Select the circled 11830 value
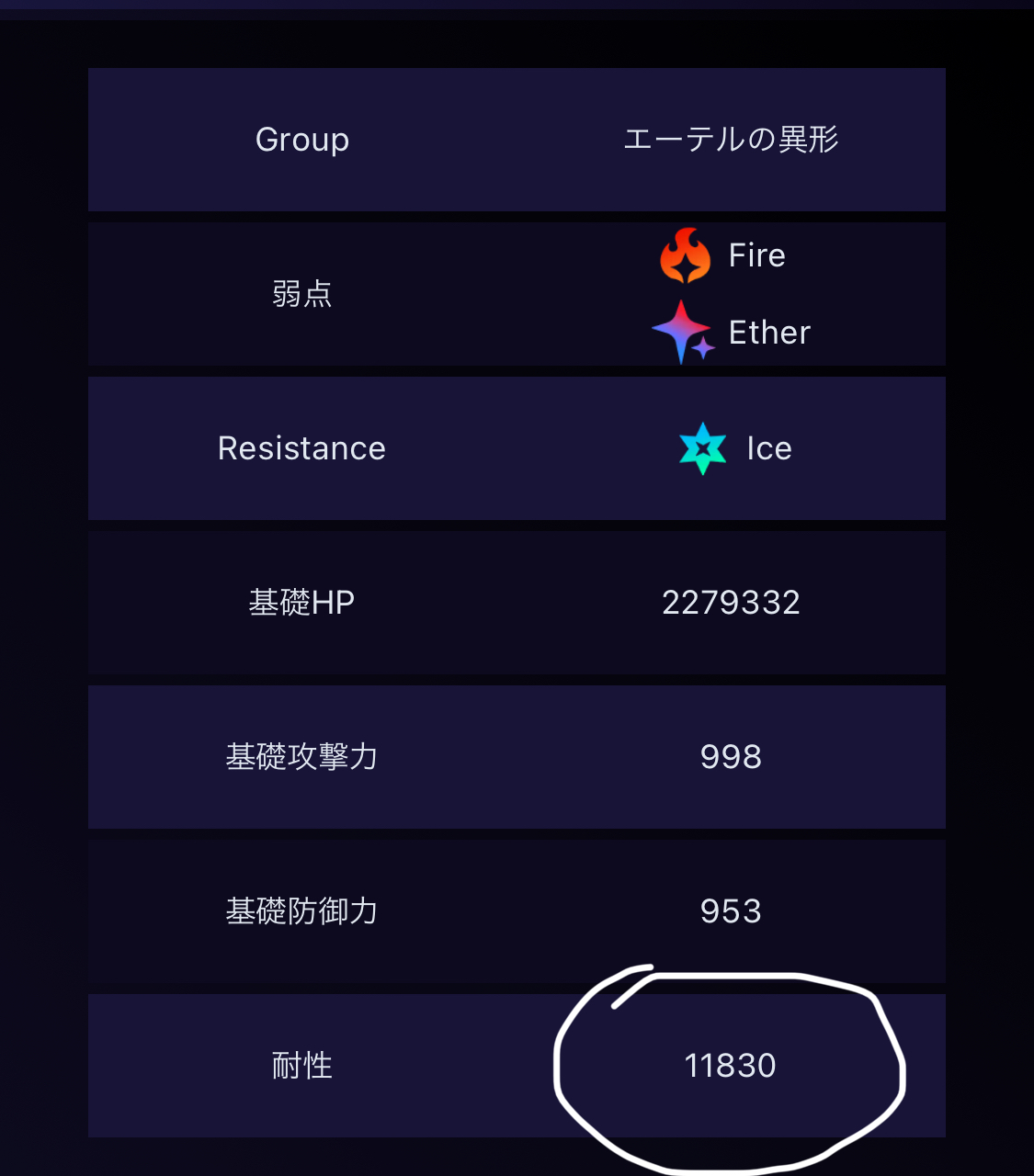1034x1176 pixels. click(x=731, y=1066)
